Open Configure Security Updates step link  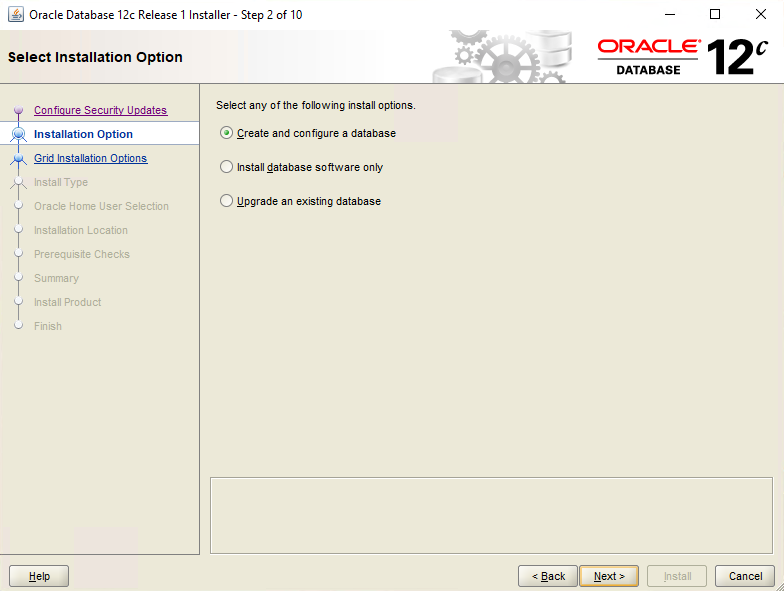click(100, 110)
